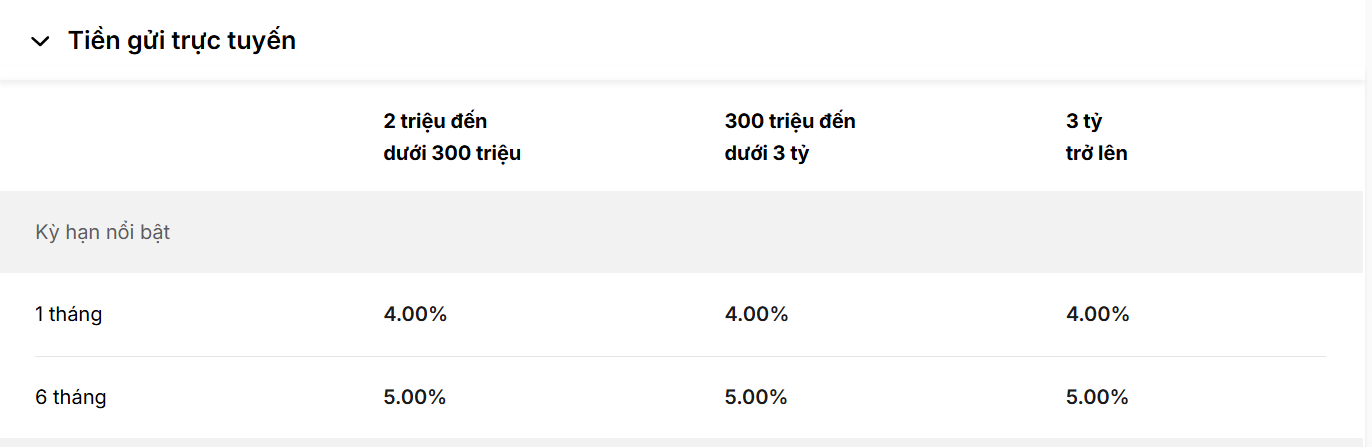Screen dimensions: 1372x447
Task: Select the "3 tỷ" column header line
Action: click(x=1084, y=122)
